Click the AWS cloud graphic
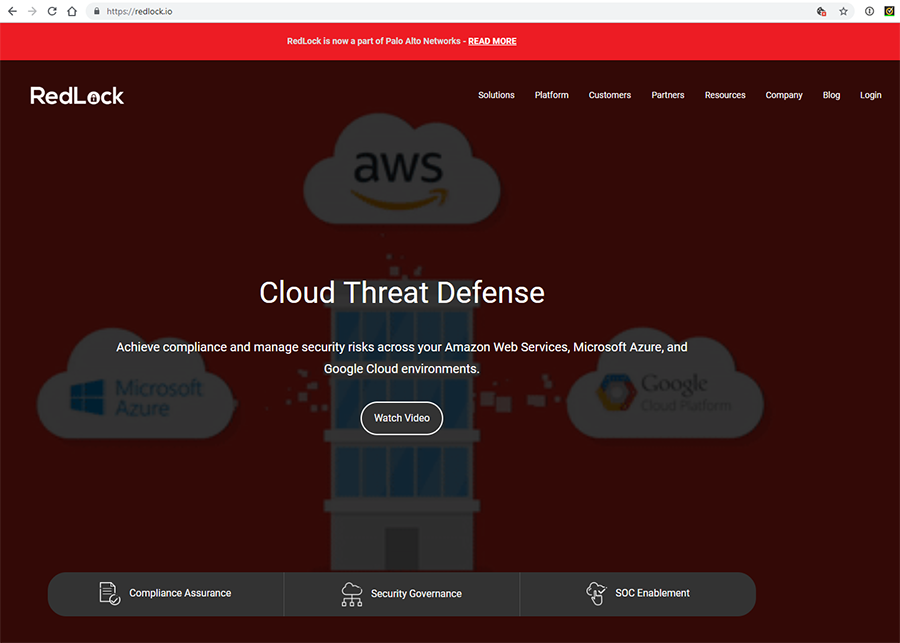Viewport: 900px width, 643px height. pyautogui.click(x=402, y=169)
